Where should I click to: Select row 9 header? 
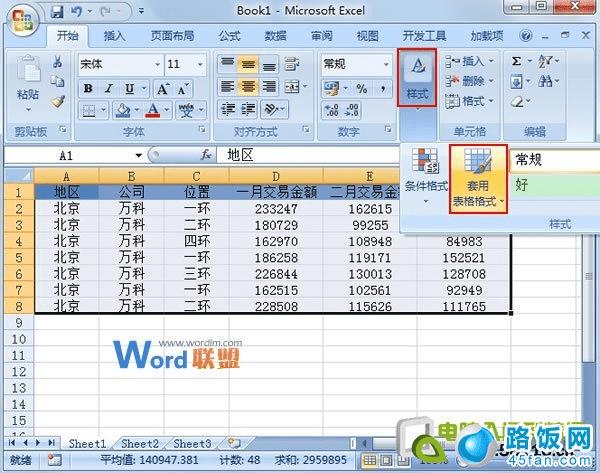19,323
